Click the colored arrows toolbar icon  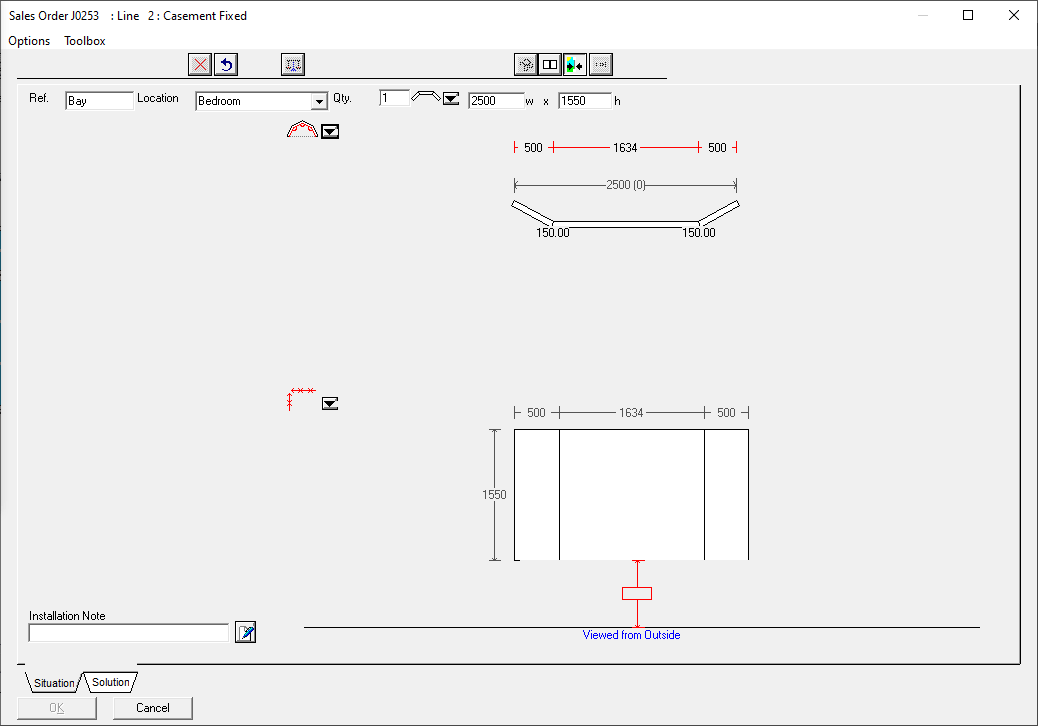[575, 65]
